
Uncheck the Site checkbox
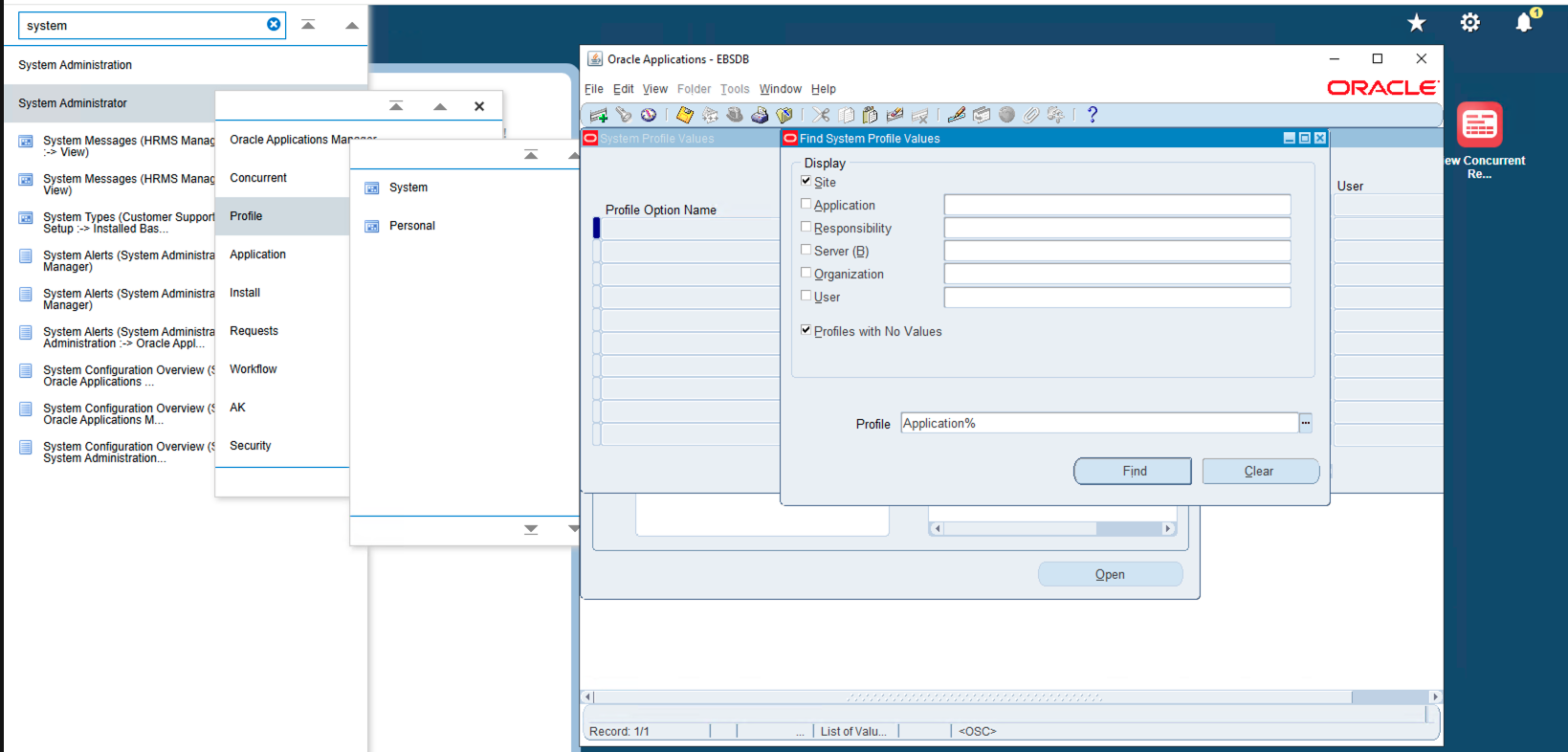[806, 181]
